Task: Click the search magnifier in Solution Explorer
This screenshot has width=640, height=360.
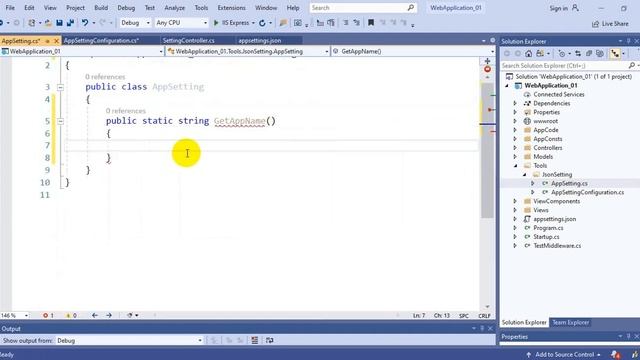Action: coord(631,65)
